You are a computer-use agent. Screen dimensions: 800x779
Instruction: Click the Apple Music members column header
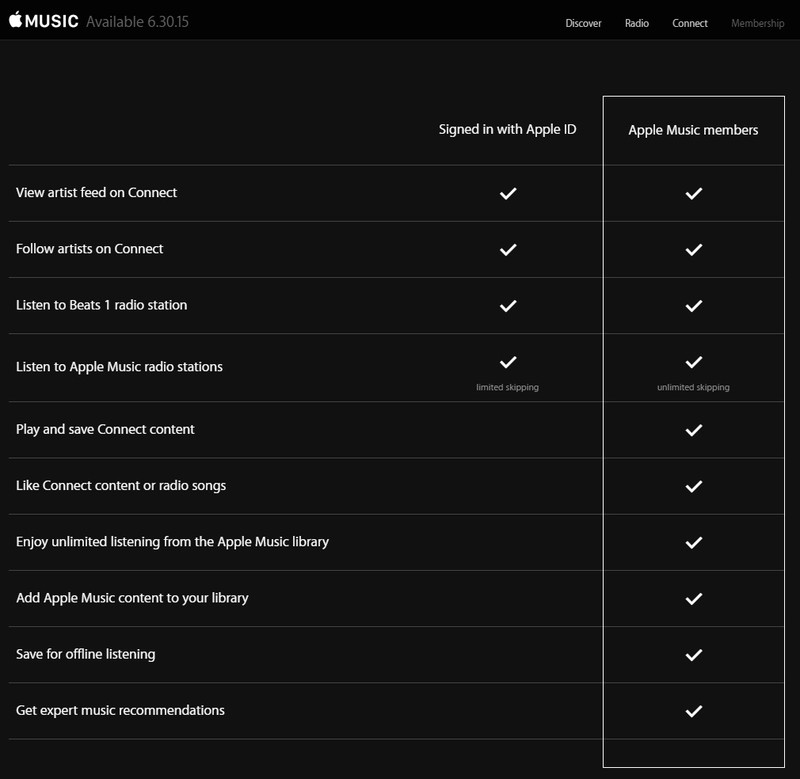(693, 130)
